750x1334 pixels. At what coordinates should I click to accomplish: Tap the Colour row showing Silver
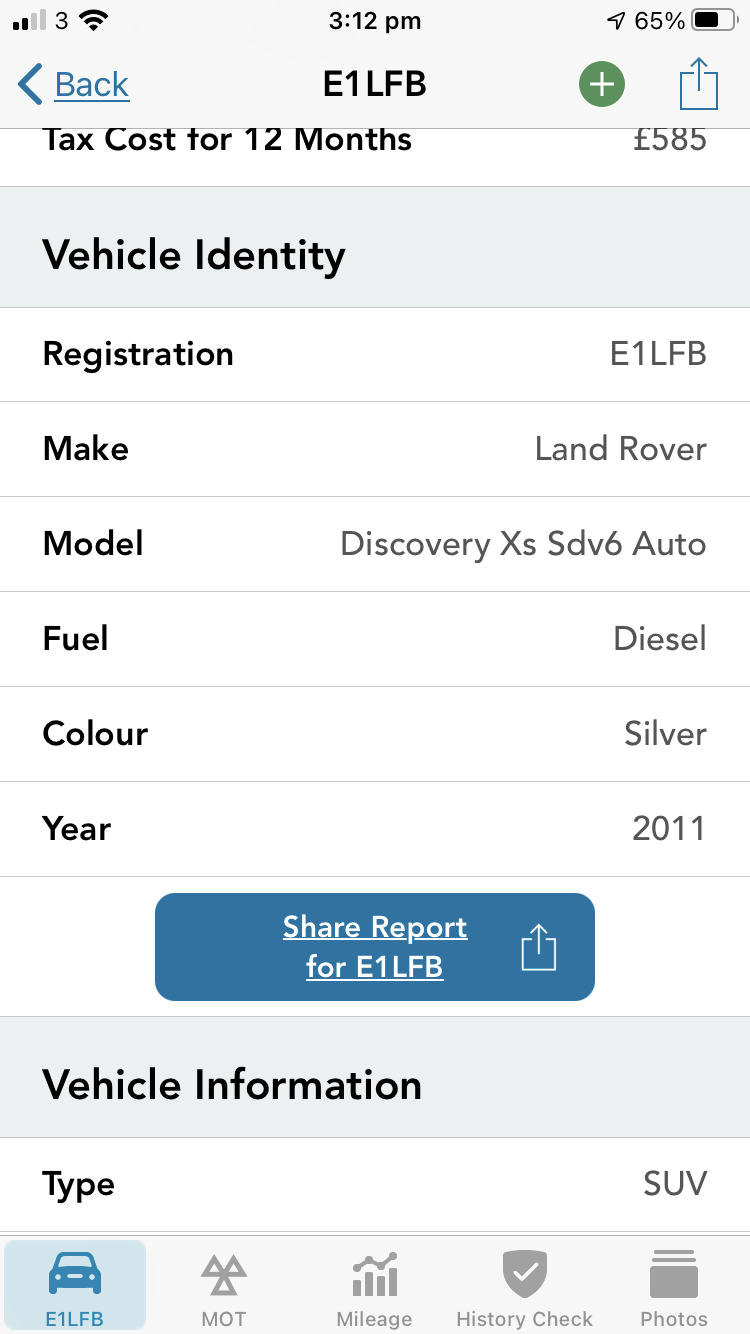pyautogui.click(x=375, y=734)
